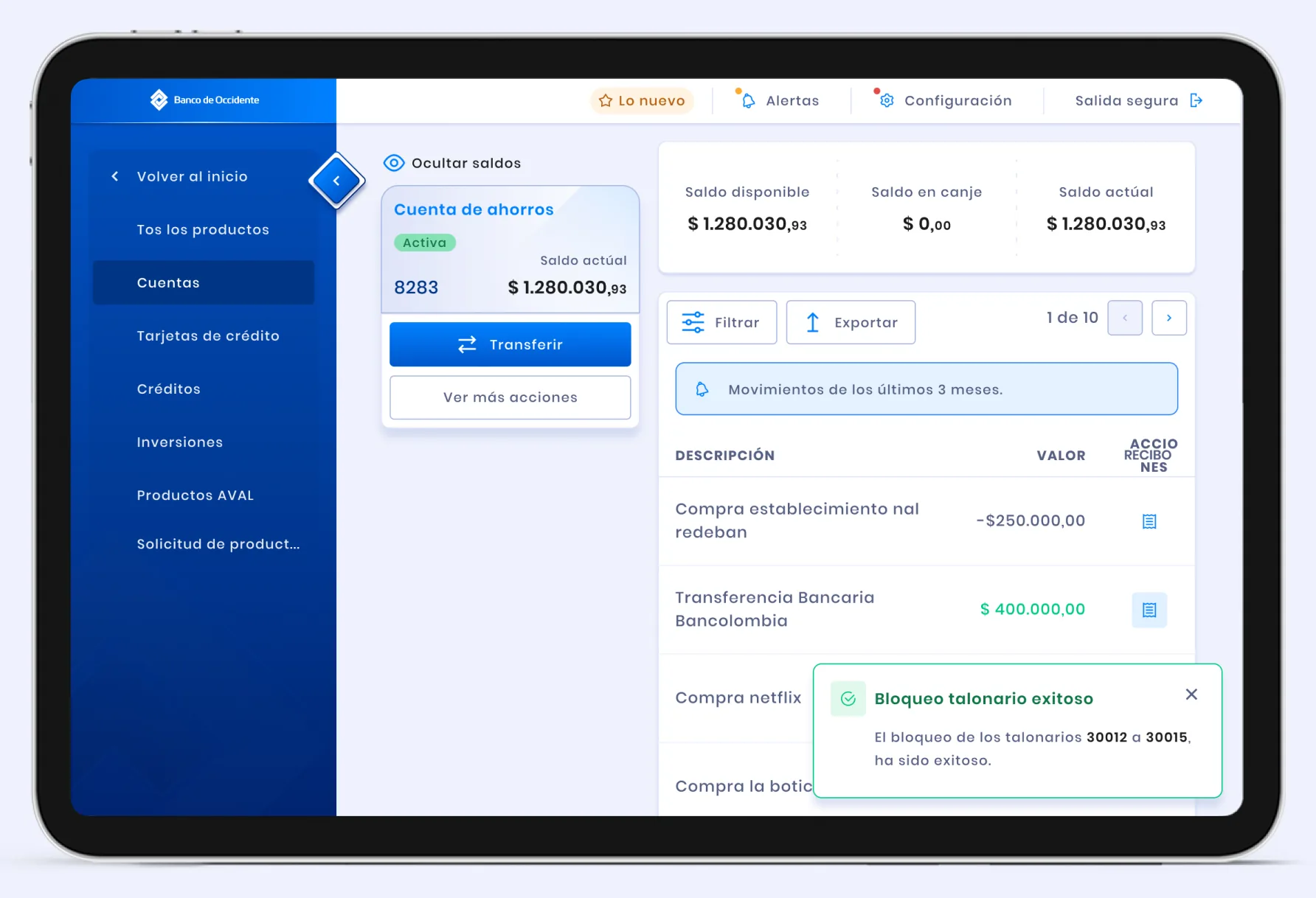Click the bell icon in movements notice
1316x898 pixels.
[702, 389]
